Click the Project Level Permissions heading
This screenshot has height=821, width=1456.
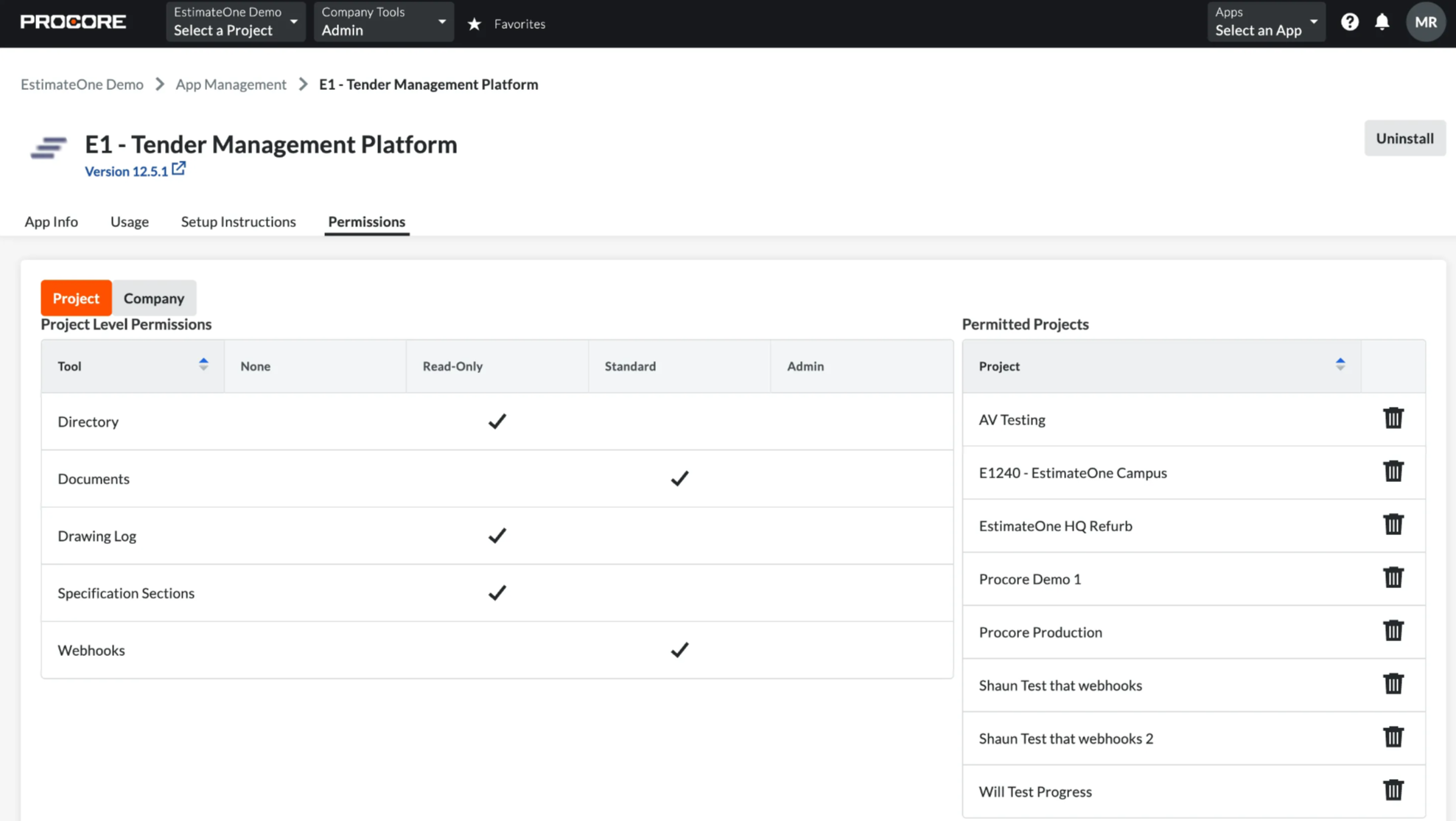tap(126, 324)
